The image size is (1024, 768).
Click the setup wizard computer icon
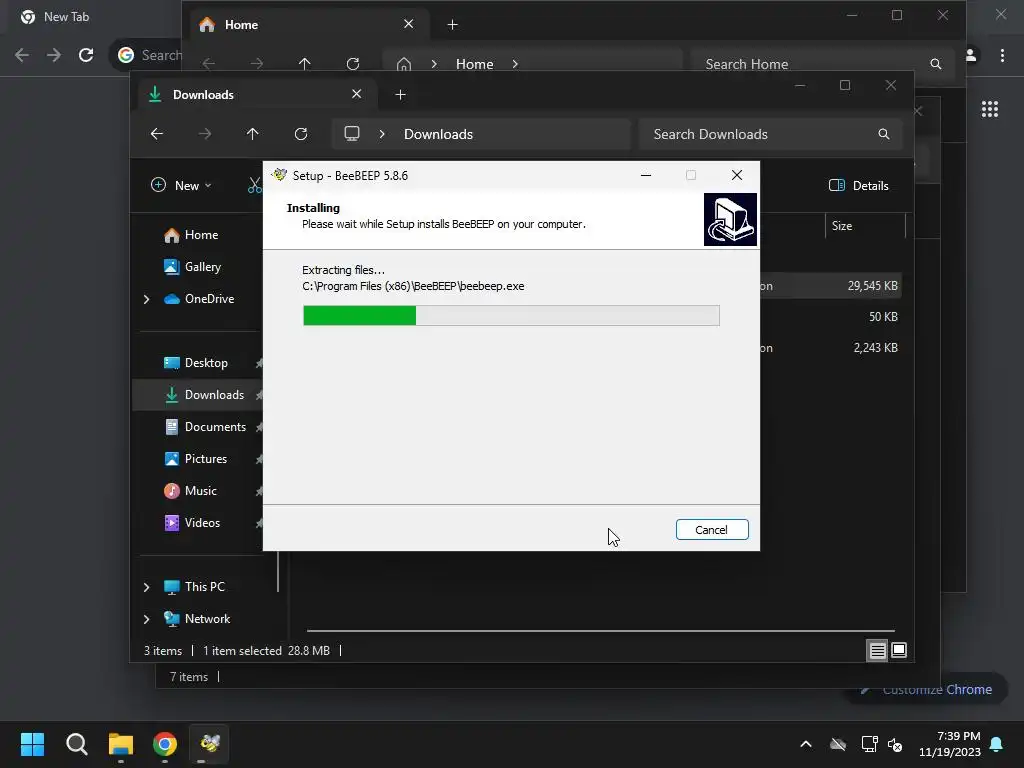click(x=730, y=219)
